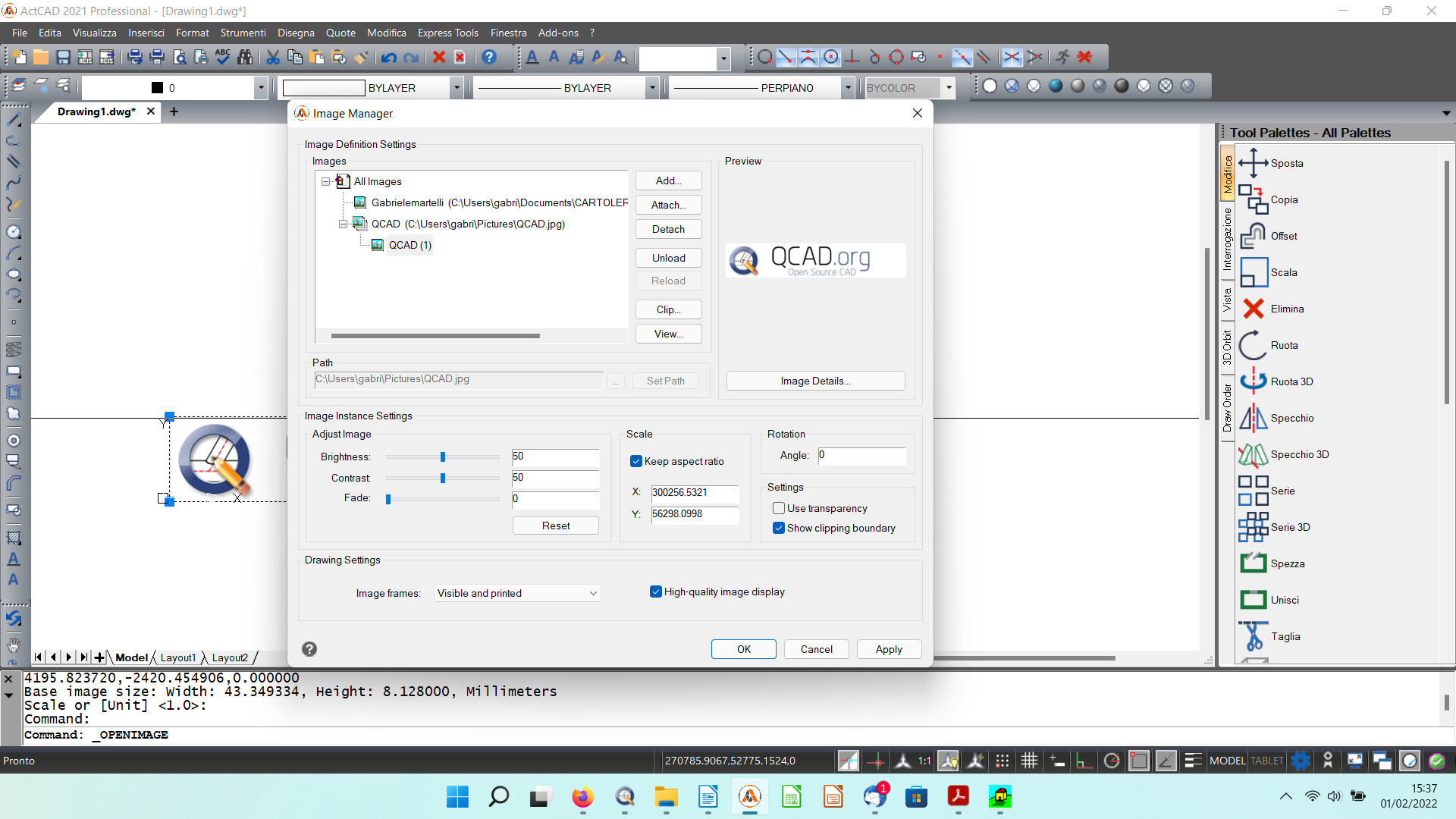Image resolution: width=1456 pixels, height=819 pixels.
Task: Click the Help question mark toolbar icon
Action: click(x=489, y=57)
